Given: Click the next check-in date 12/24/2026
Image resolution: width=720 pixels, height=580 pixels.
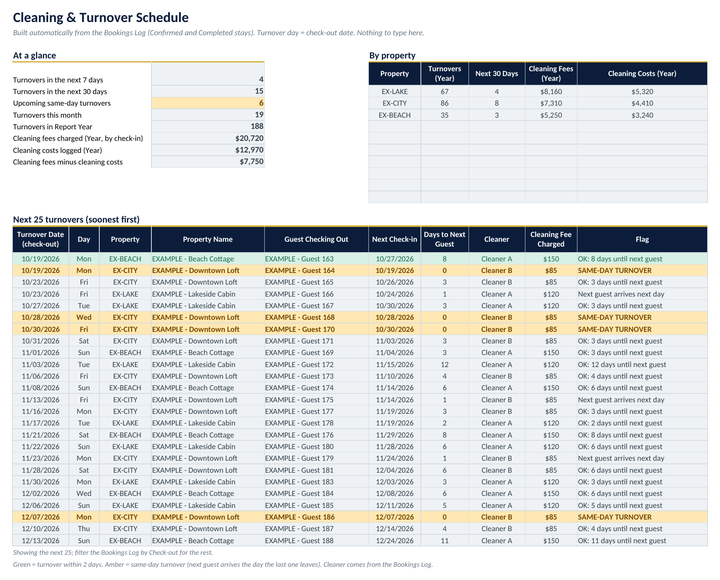Looking at the screenshot, I should (x=394, y=541).
